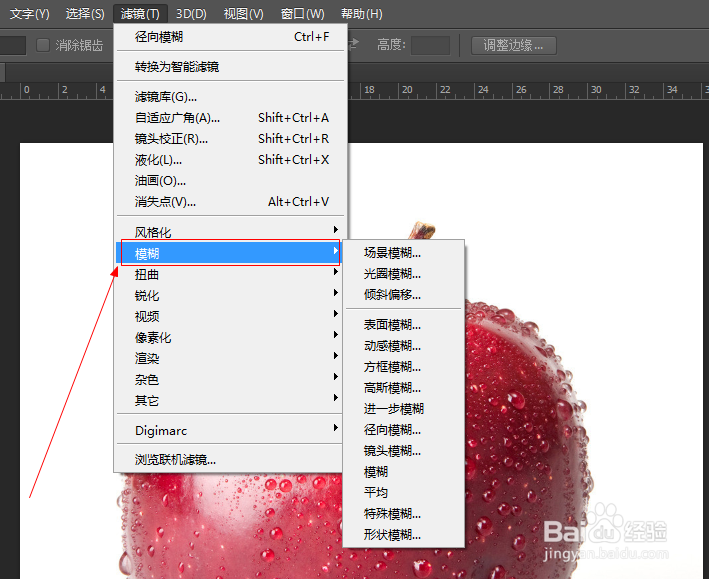The height and width of the screenshot is (579, 709).
Task: Expand the 风格化 submenu
Action: 229,232
